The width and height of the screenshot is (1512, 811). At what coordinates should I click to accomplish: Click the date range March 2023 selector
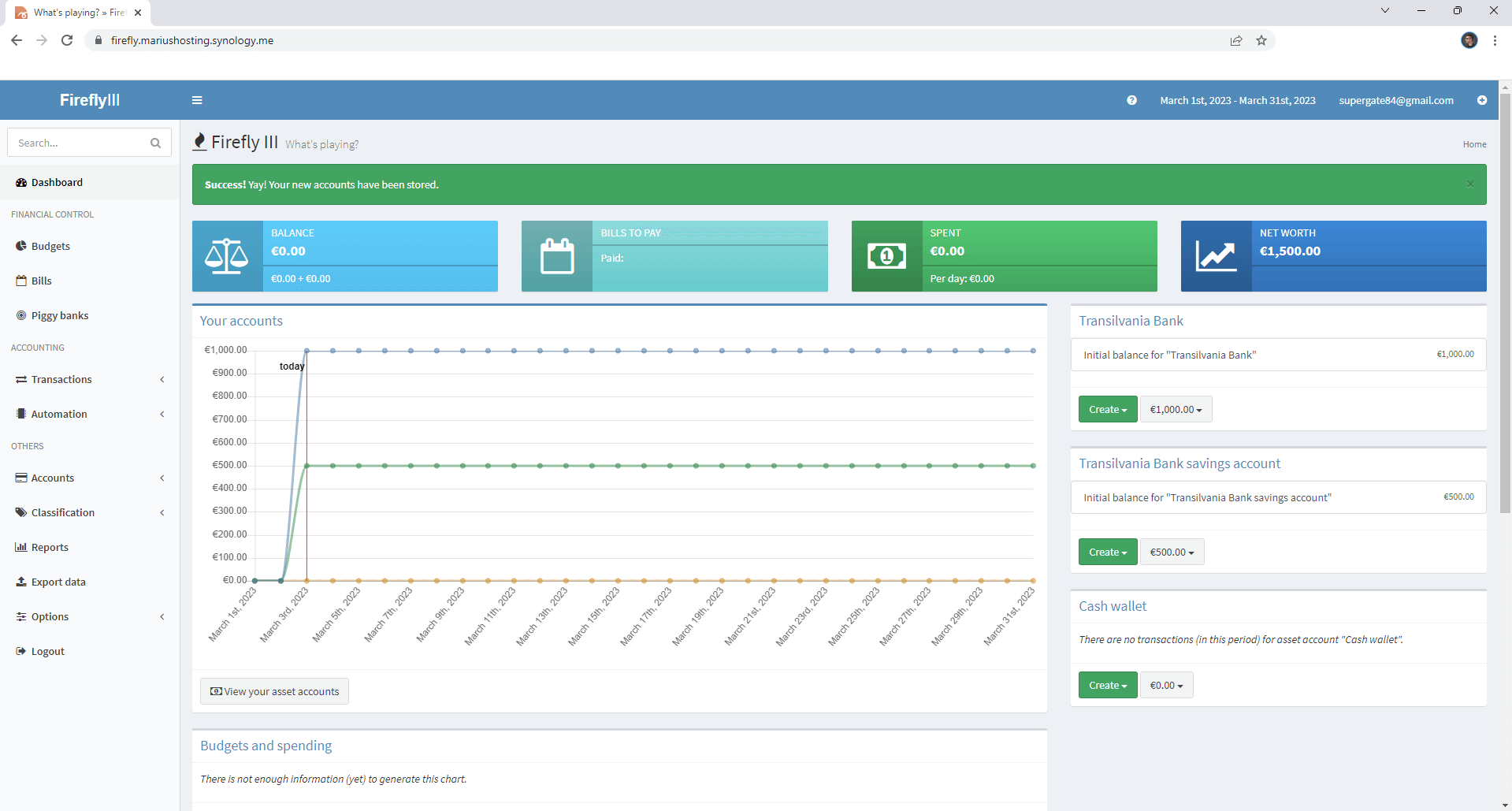(x=1237, y=100)
